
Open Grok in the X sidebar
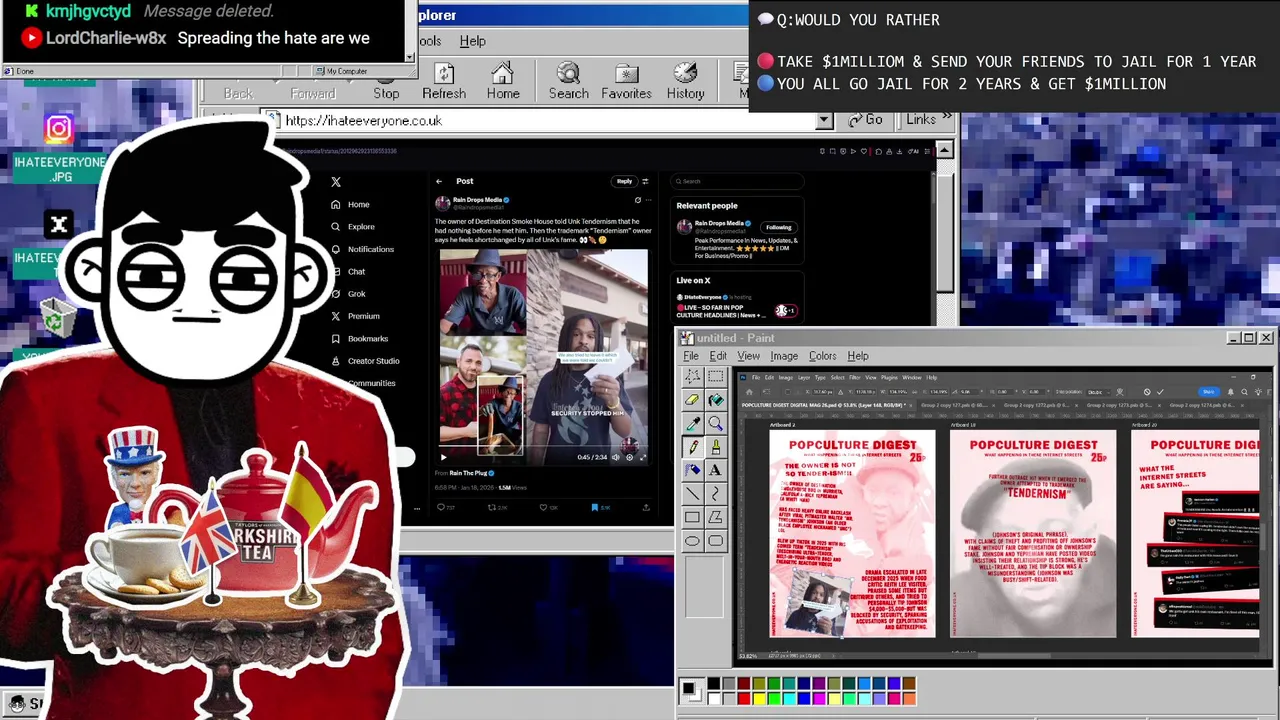tap(348, 294)
